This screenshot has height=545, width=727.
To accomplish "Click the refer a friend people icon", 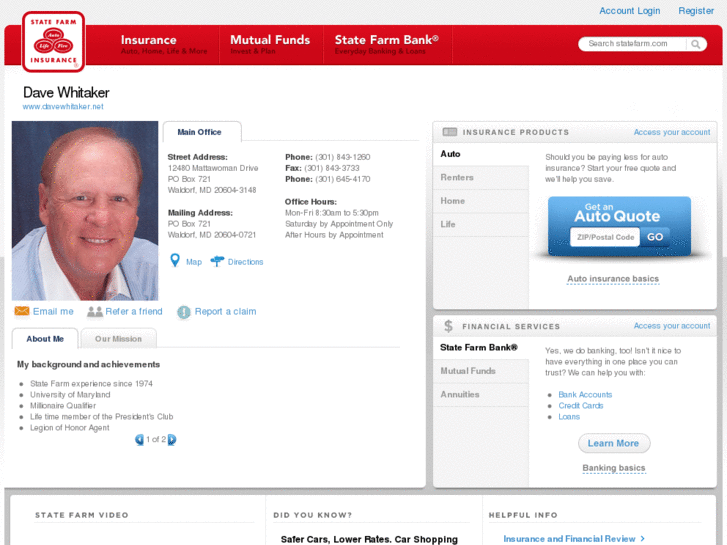I will click(x=95, y=312).
